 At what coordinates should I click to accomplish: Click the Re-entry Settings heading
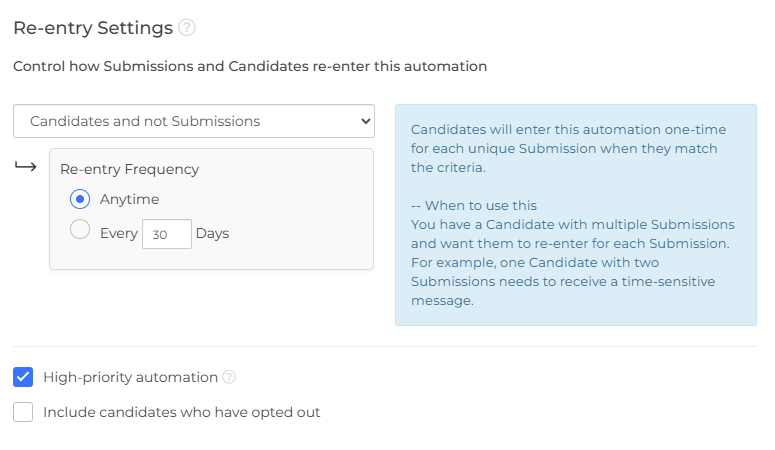pyautogui.click(x=93, y=28)
